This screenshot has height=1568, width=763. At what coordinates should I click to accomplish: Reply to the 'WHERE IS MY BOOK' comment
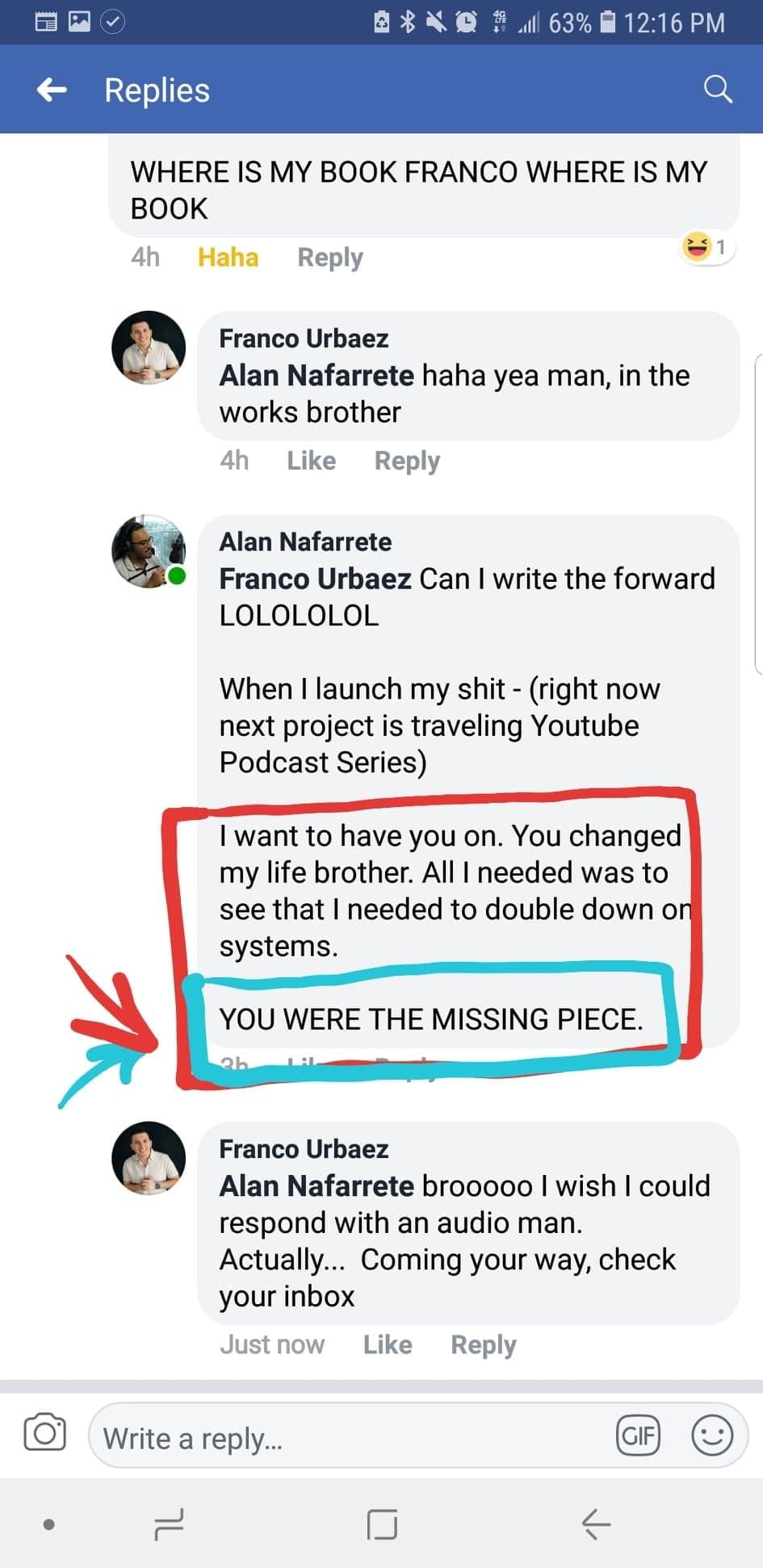[329, 257]
